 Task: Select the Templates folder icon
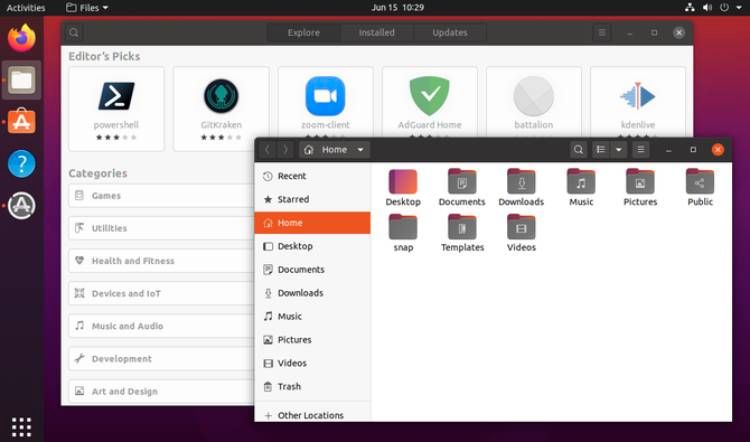(x=462, y=227)
